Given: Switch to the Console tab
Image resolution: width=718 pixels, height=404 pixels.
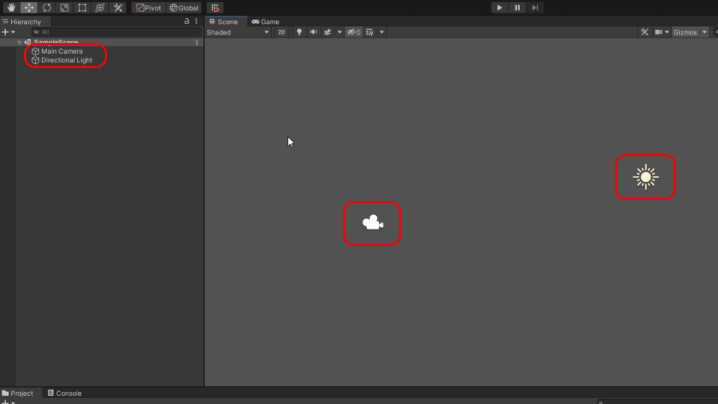Looking at the screenshot, I should point(65,393).
